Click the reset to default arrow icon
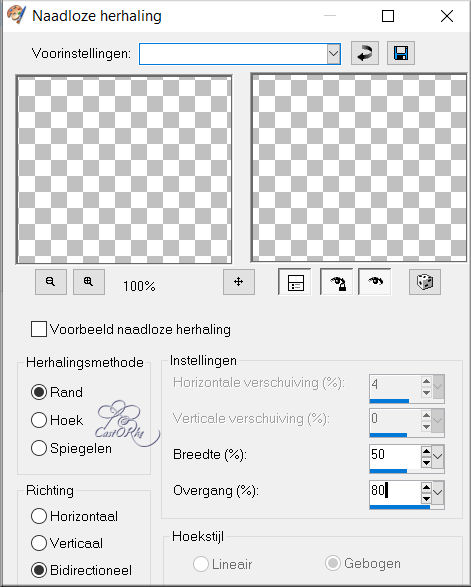 tap(365, 53)
